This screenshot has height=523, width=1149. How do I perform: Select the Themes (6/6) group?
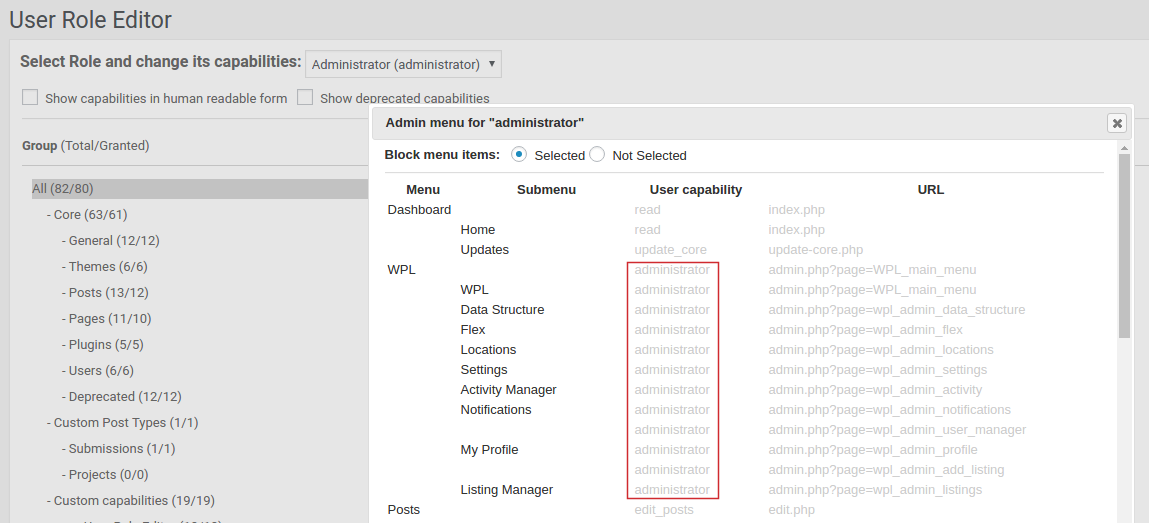coord(105,267)
